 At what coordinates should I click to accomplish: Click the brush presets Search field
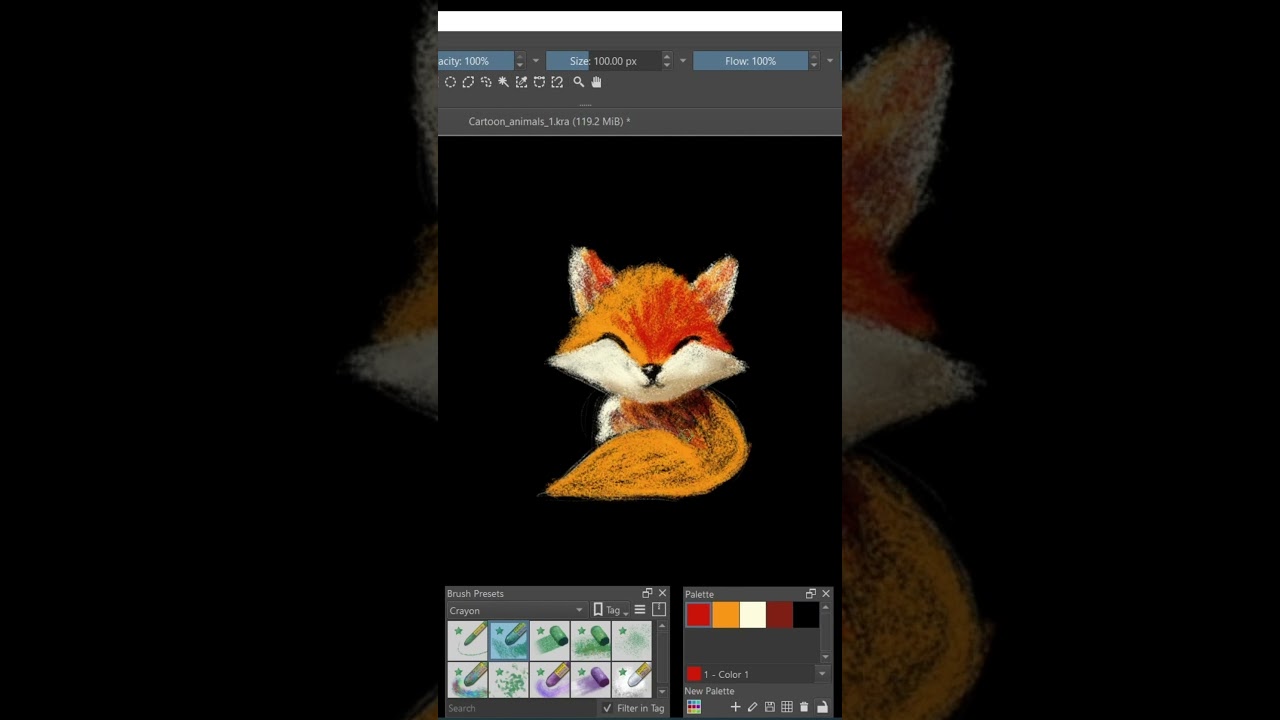pyautogui.click(x=521, y=708)
